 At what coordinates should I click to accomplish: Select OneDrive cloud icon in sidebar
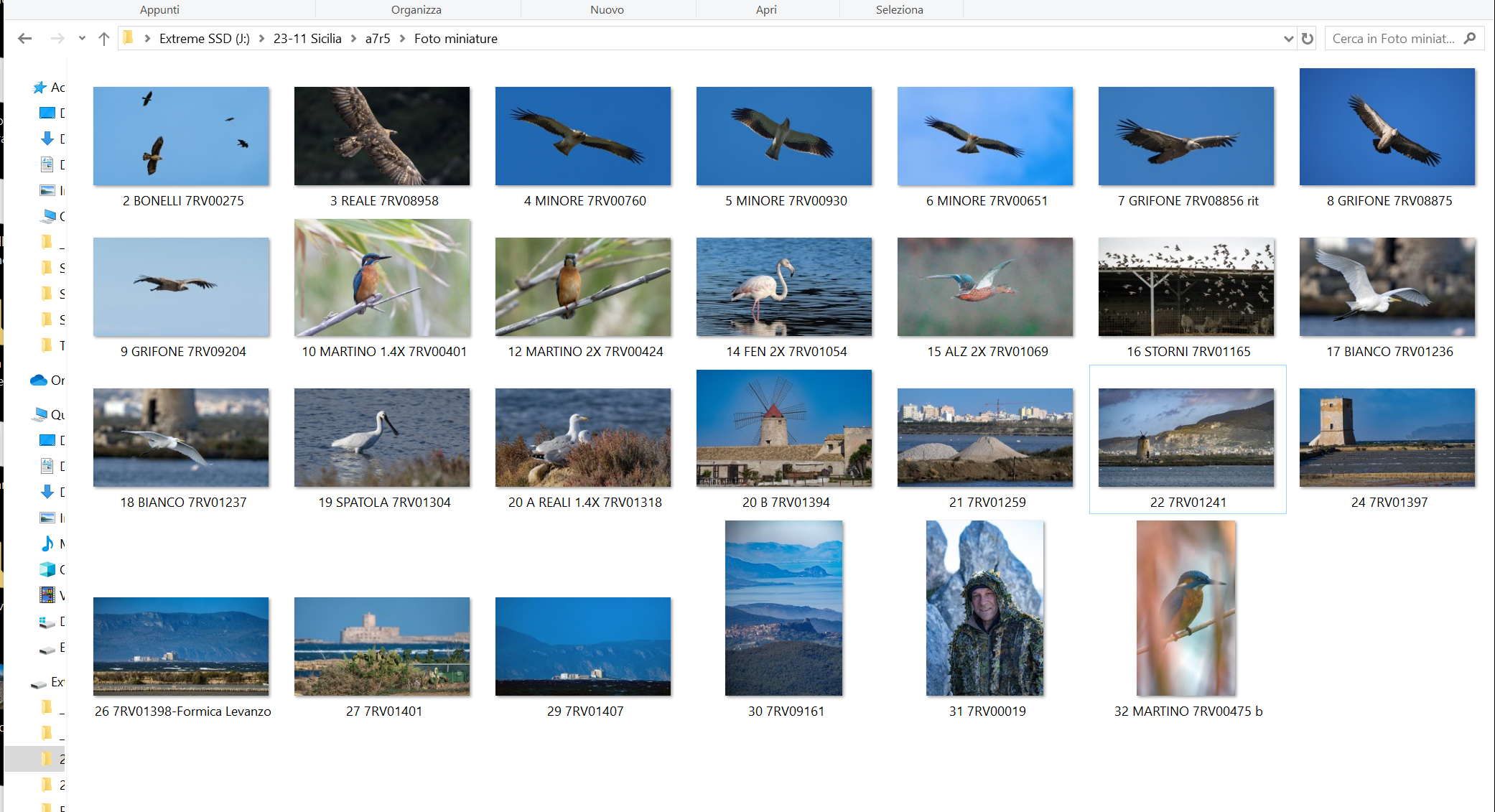[x=39, y=381]
